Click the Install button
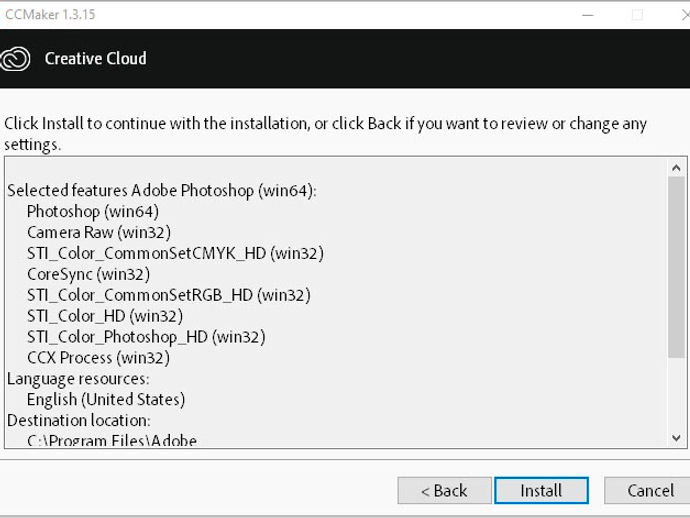 (x=541, y=490)
